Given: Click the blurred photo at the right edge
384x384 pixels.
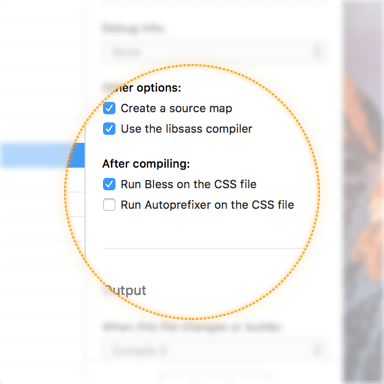Looking at the screenshot, I should [x=363, y=192].
